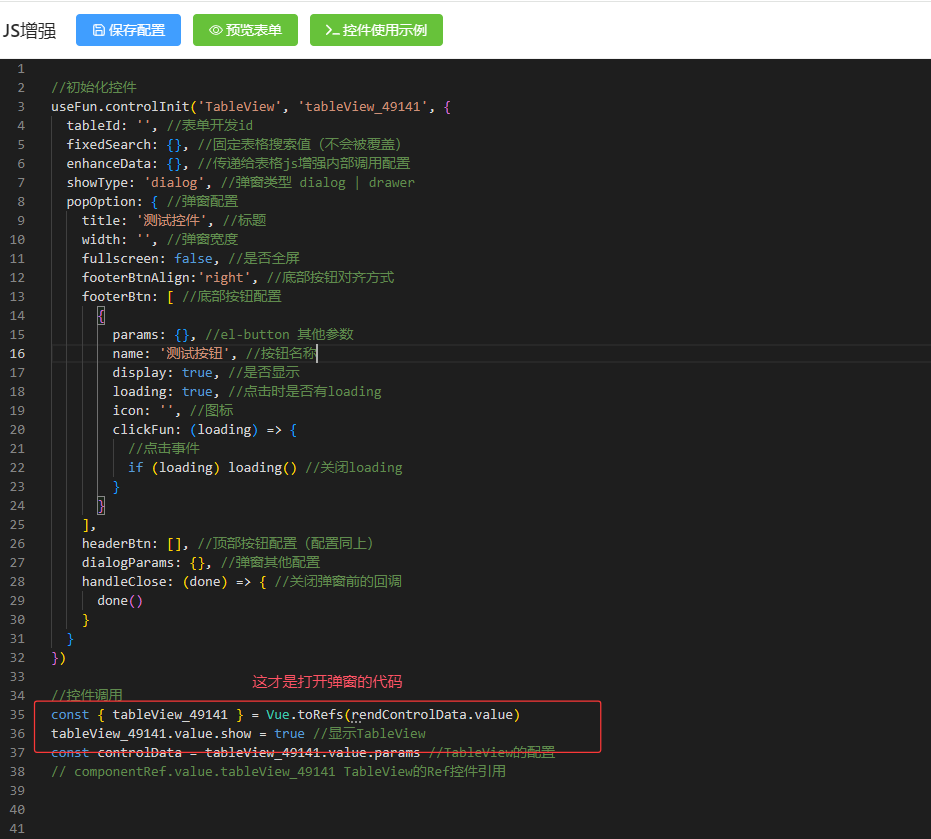Click the //点击事件 comment
The width and height of the screenshot is (931, 839).
tap(164, 448)
